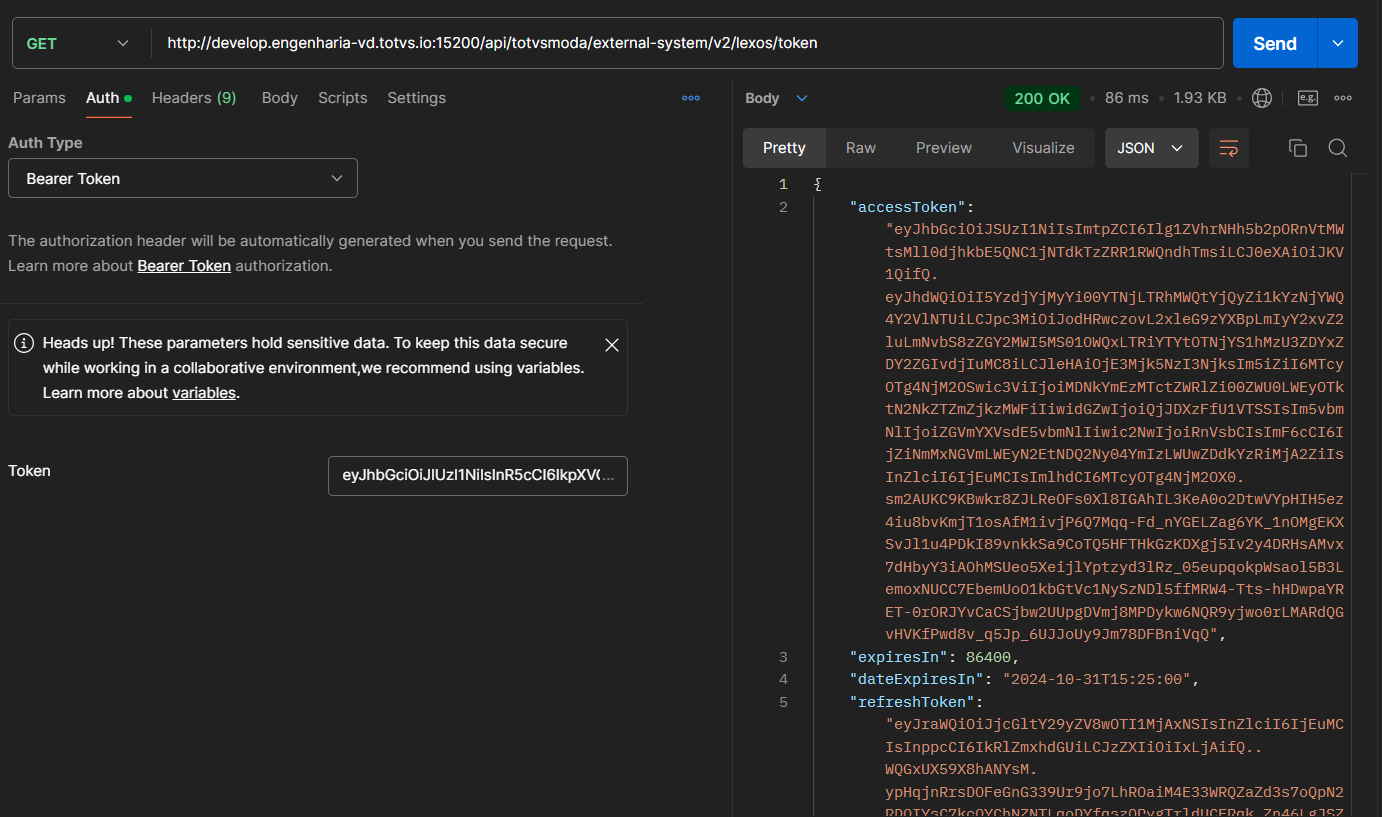Expand the Send button arrow options
1382x817 pixels.
[x=1338, y=44]
